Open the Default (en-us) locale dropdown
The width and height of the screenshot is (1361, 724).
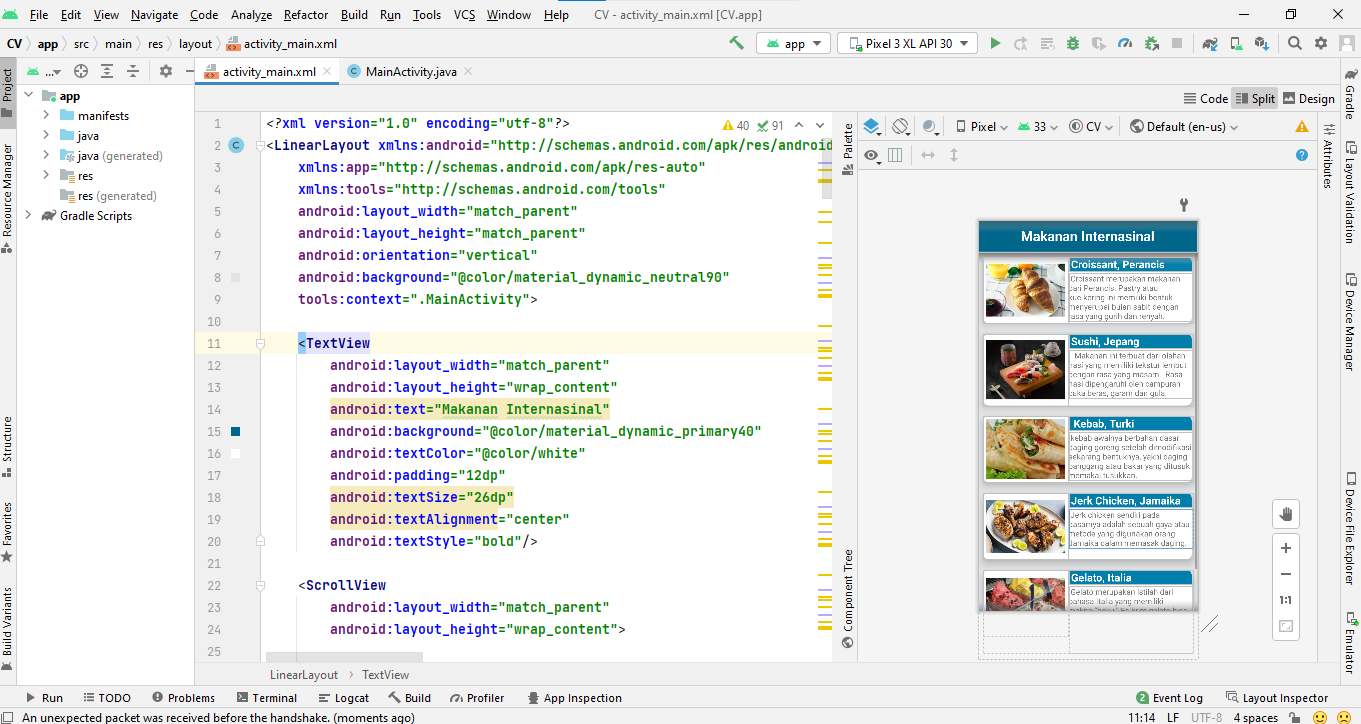pos(1184,127)
